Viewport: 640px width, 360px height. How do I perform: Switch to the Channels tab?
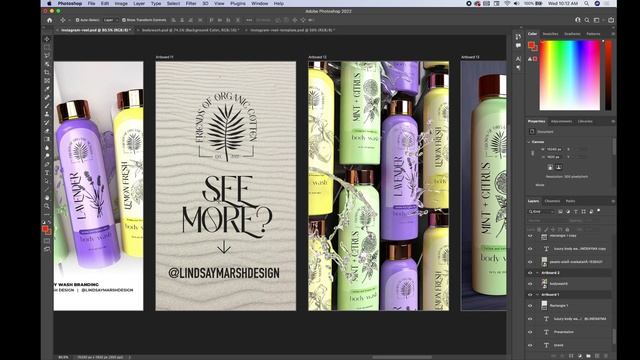[552, 201]
